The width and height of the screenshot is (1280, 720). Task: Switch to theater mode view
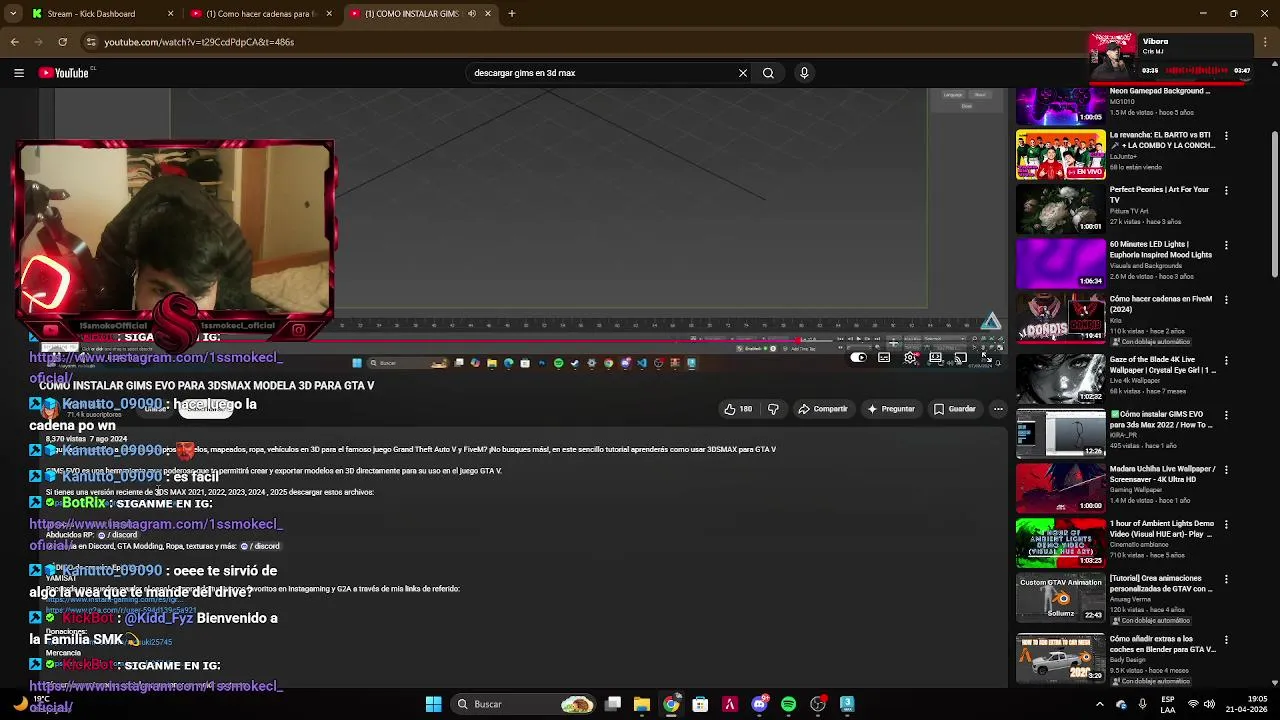point(936,358)
